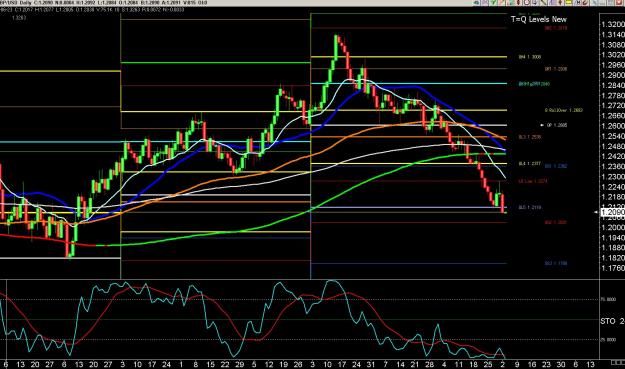Screen dimensions: 625x369
Task: Click the 25.0000 stochastic level label
Action: point(608,340)
